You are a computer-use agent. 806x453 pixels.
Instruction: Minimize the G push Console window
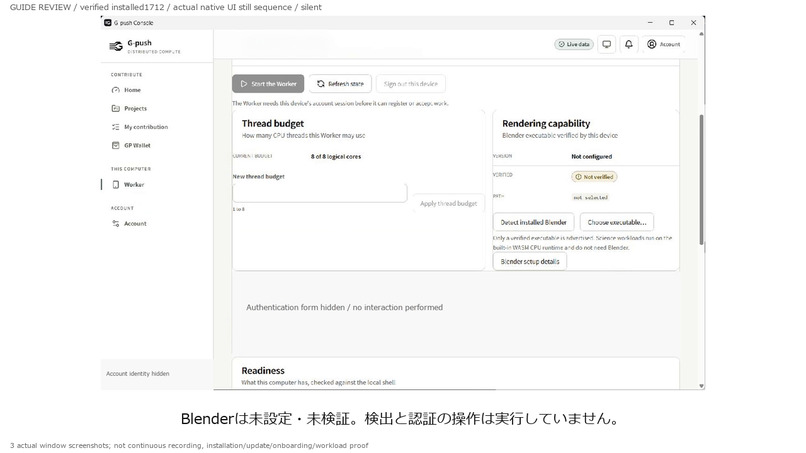(x=650, y=23)
